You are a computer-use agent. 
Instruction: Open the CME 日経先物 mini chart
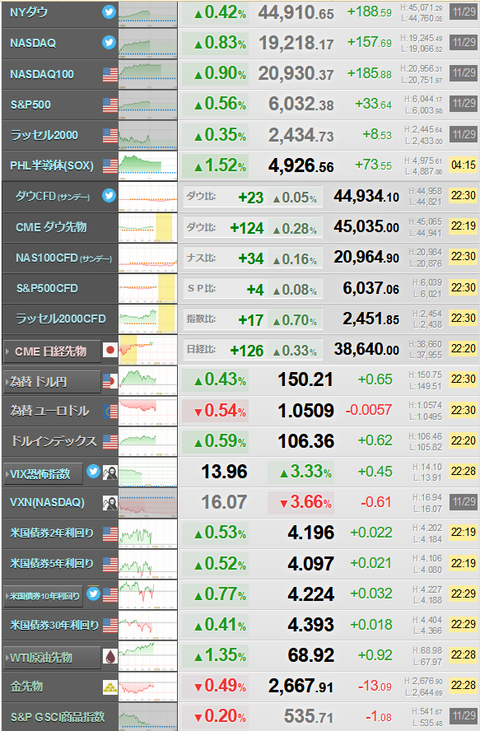coord(148,350)
